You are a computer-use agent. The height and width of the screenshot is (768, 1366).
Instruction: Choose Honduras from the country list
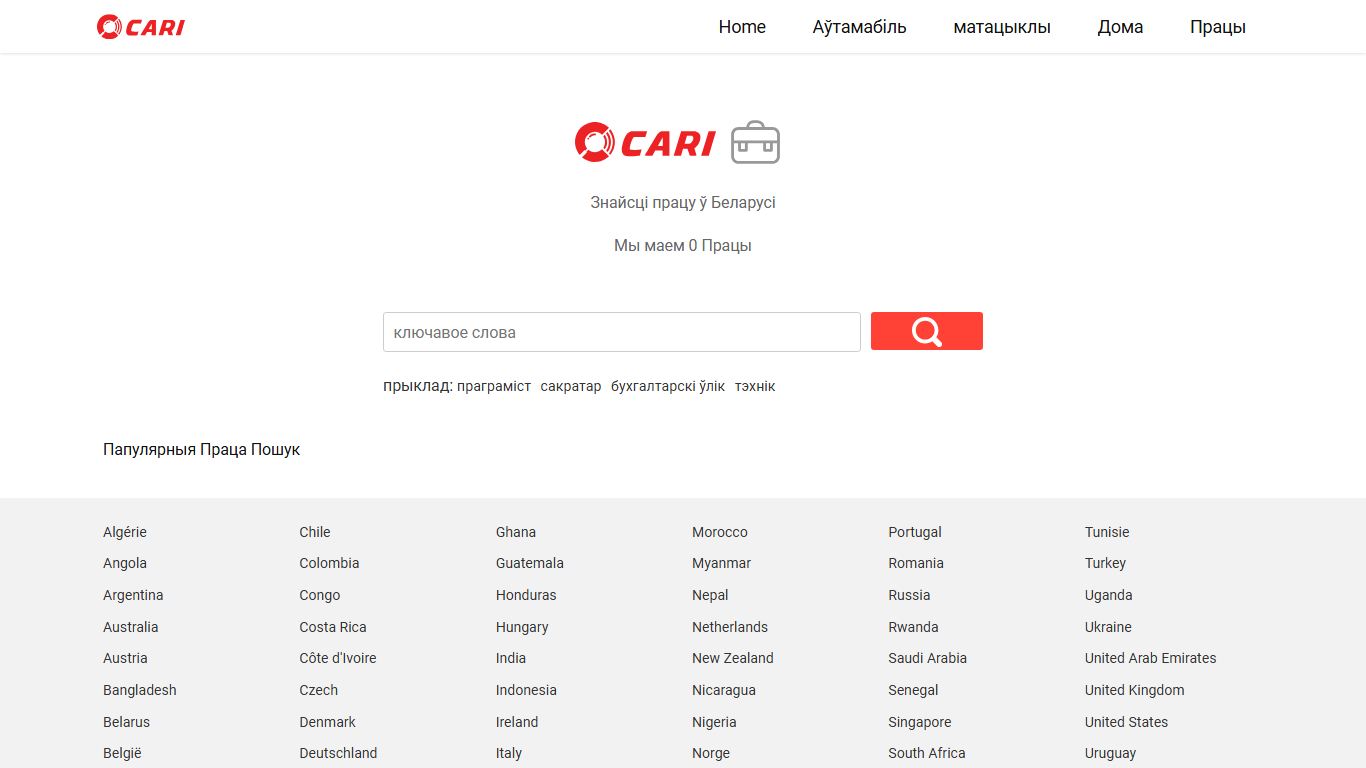(526, 595)
